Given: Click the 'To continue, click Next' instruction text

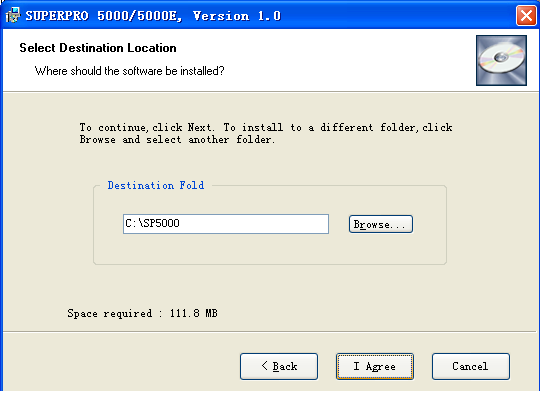Looking at the screenshot, I should coord(266,133).
